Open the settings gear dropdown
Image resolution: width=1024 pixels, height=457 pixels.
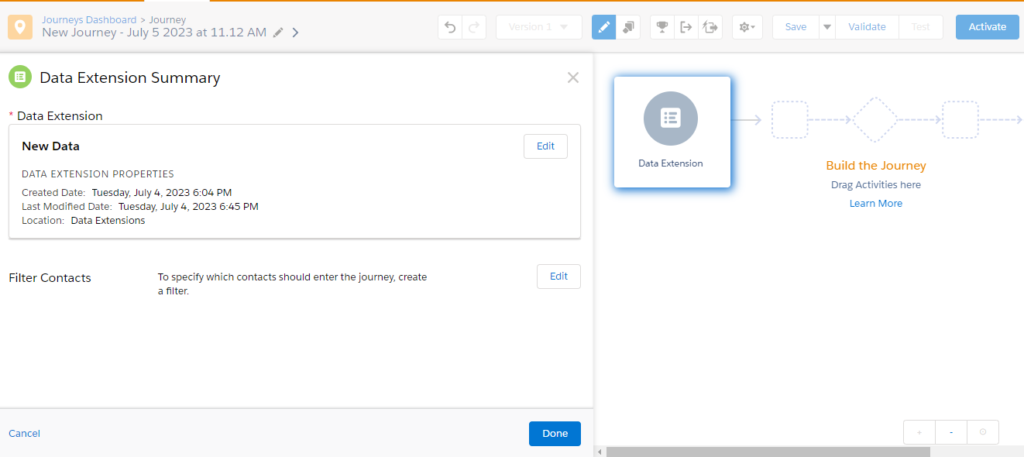coord(746,27)
